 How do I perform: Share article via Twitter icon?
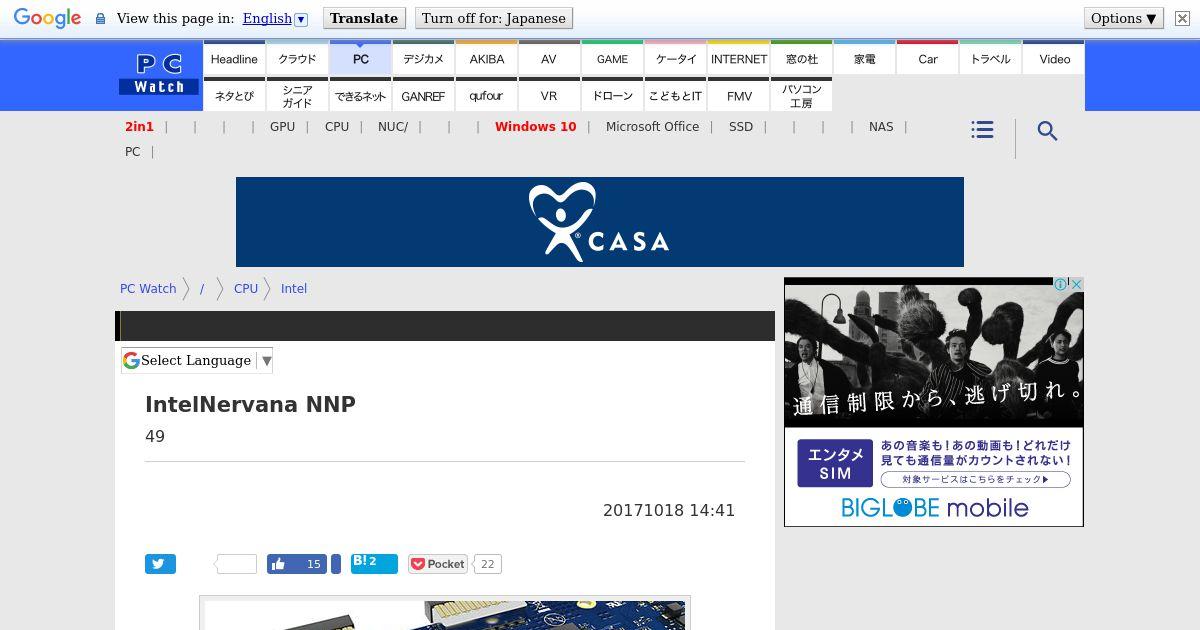[x=160, y=564]
